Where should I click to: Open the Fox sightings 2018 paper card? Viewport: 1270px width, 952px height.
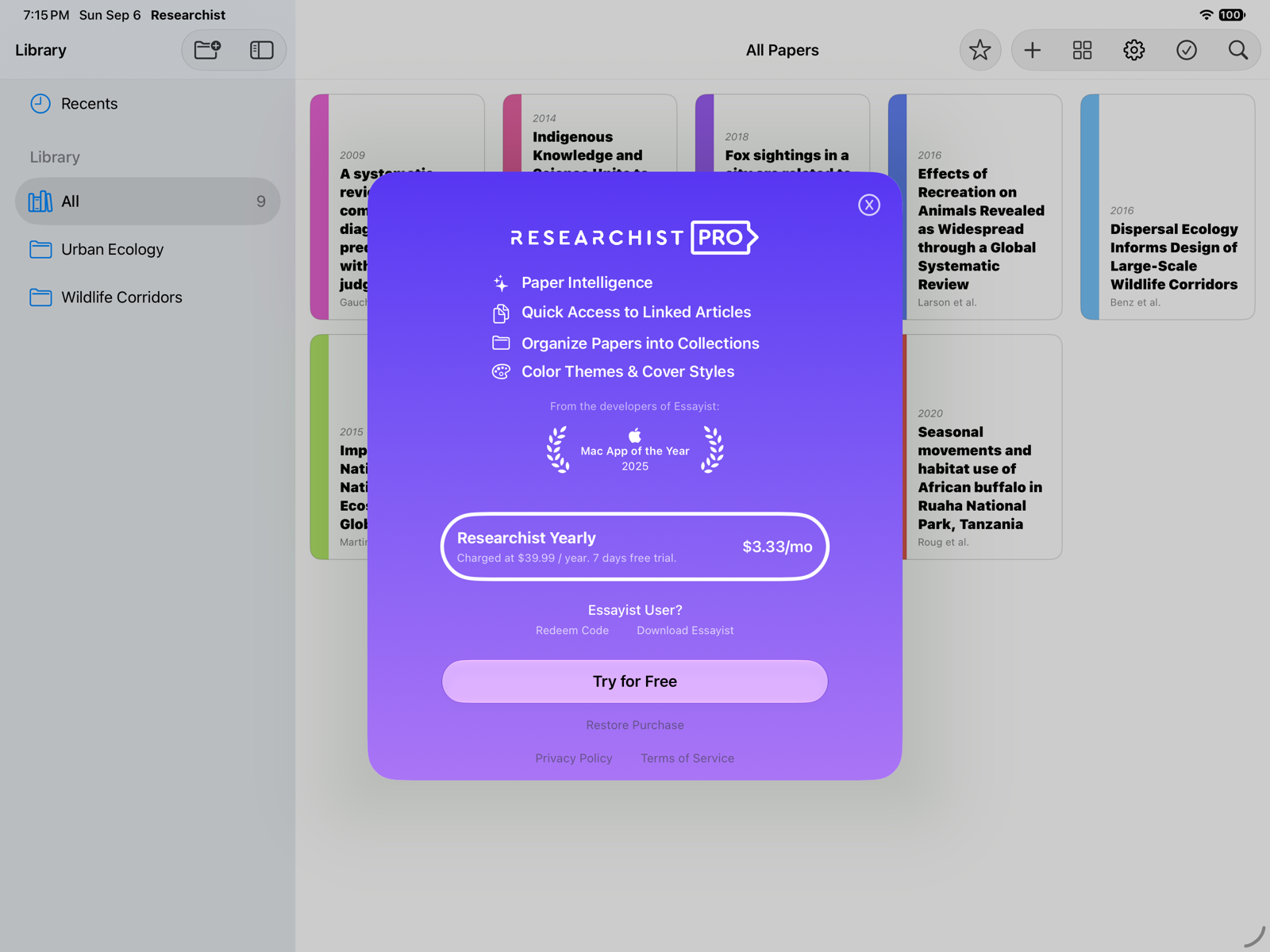click(783, 133)
